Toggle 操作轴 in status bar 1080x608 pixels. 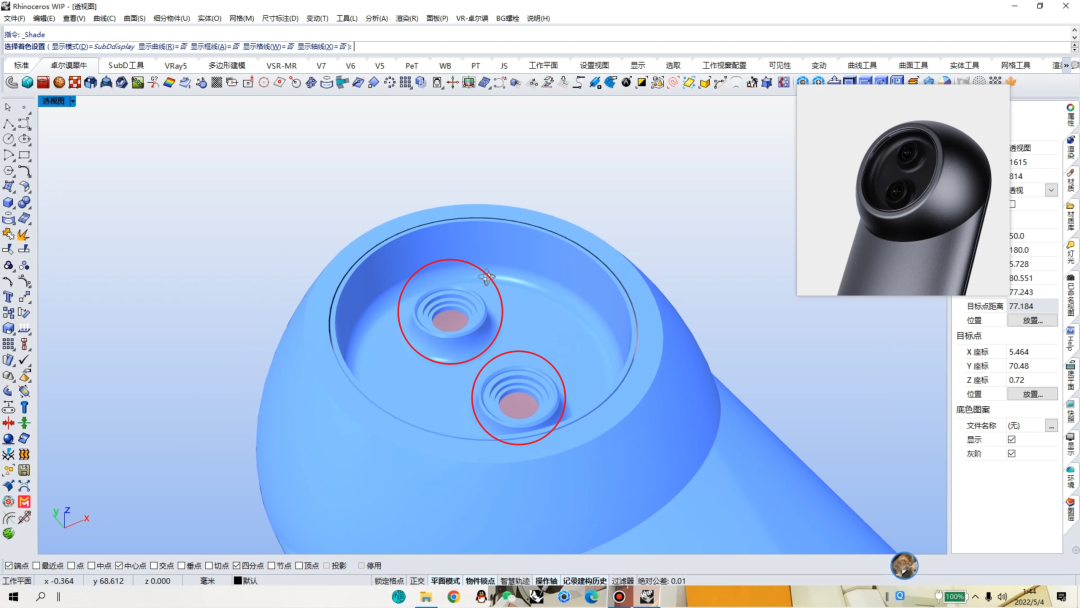pyautogui.click(x=546, y=581)
